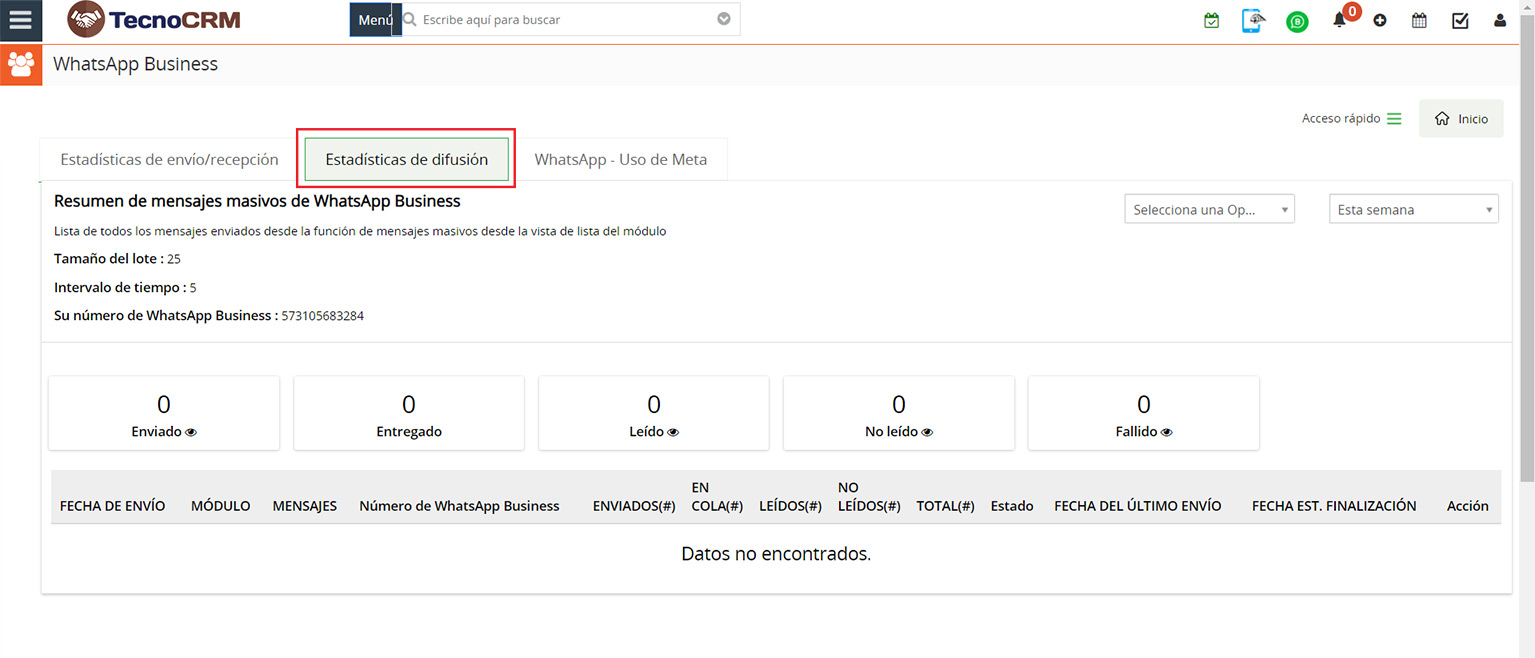Switch to Estadísticas de envío/recepción tab
The height and width of the screenshot is (658, 1535).
click(x=169, y=159)
